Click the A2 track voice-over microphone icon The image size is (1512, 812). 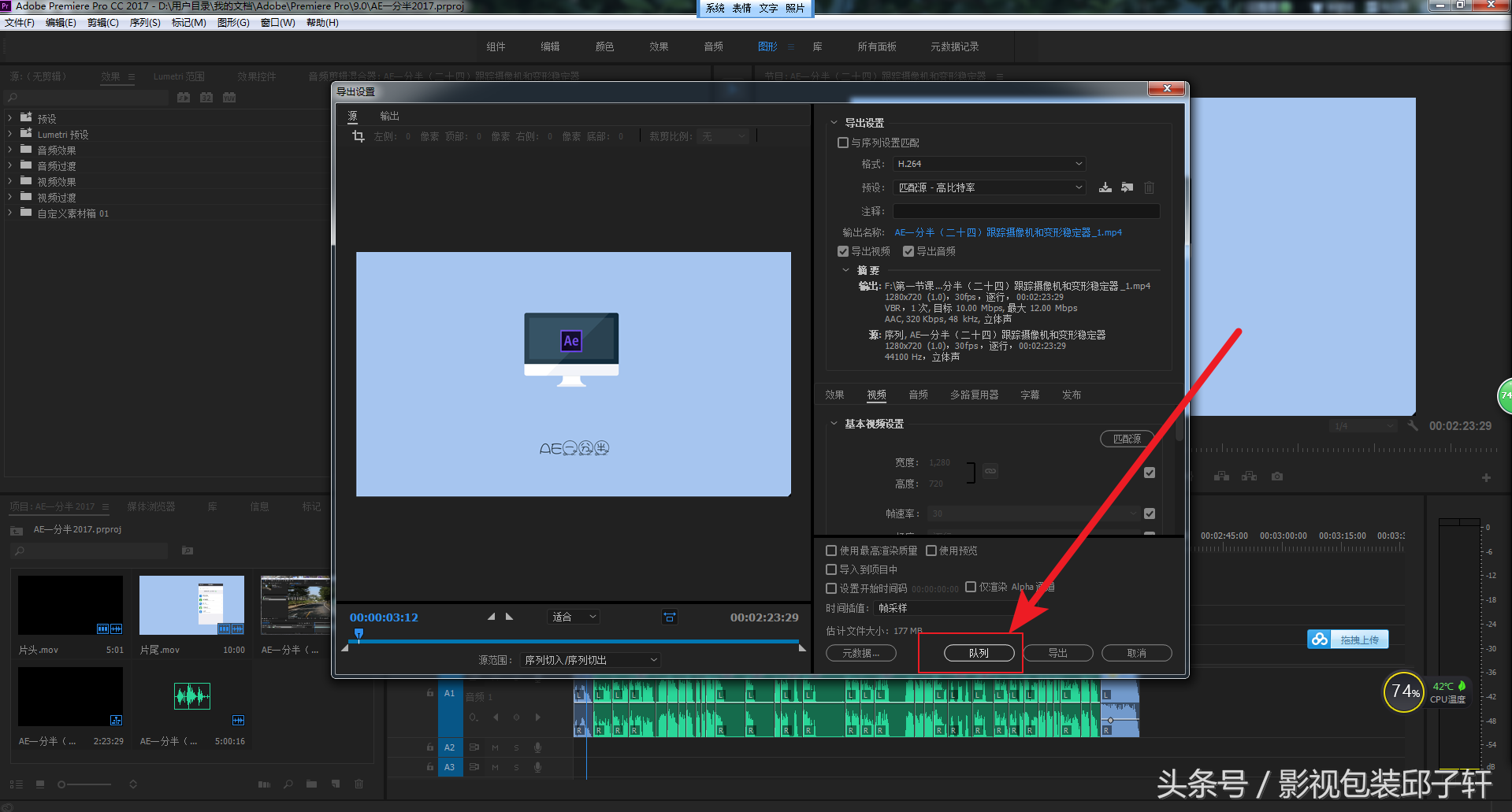[x=537, y=747]
